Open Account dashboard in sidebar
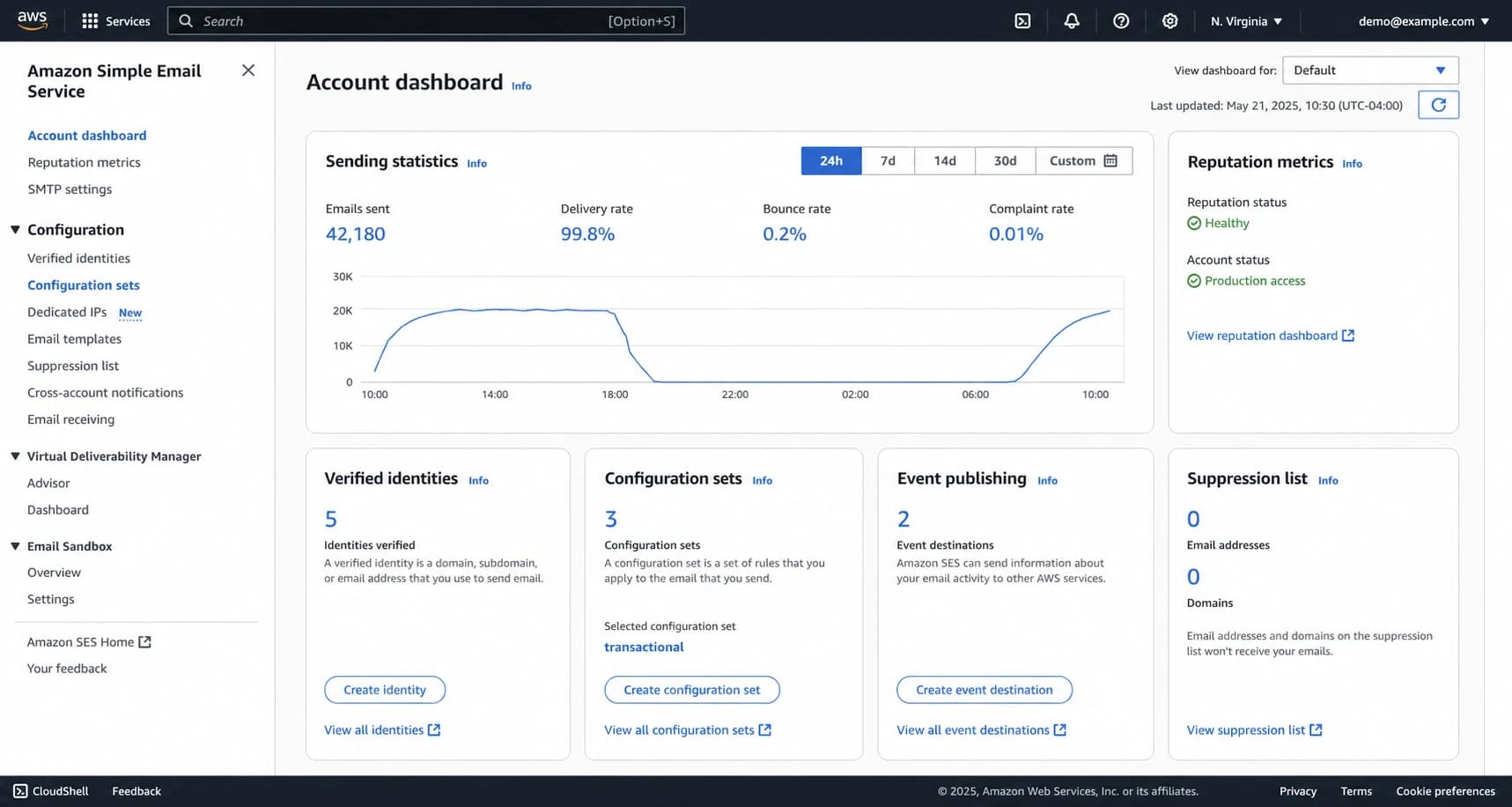 pos(87,136)
